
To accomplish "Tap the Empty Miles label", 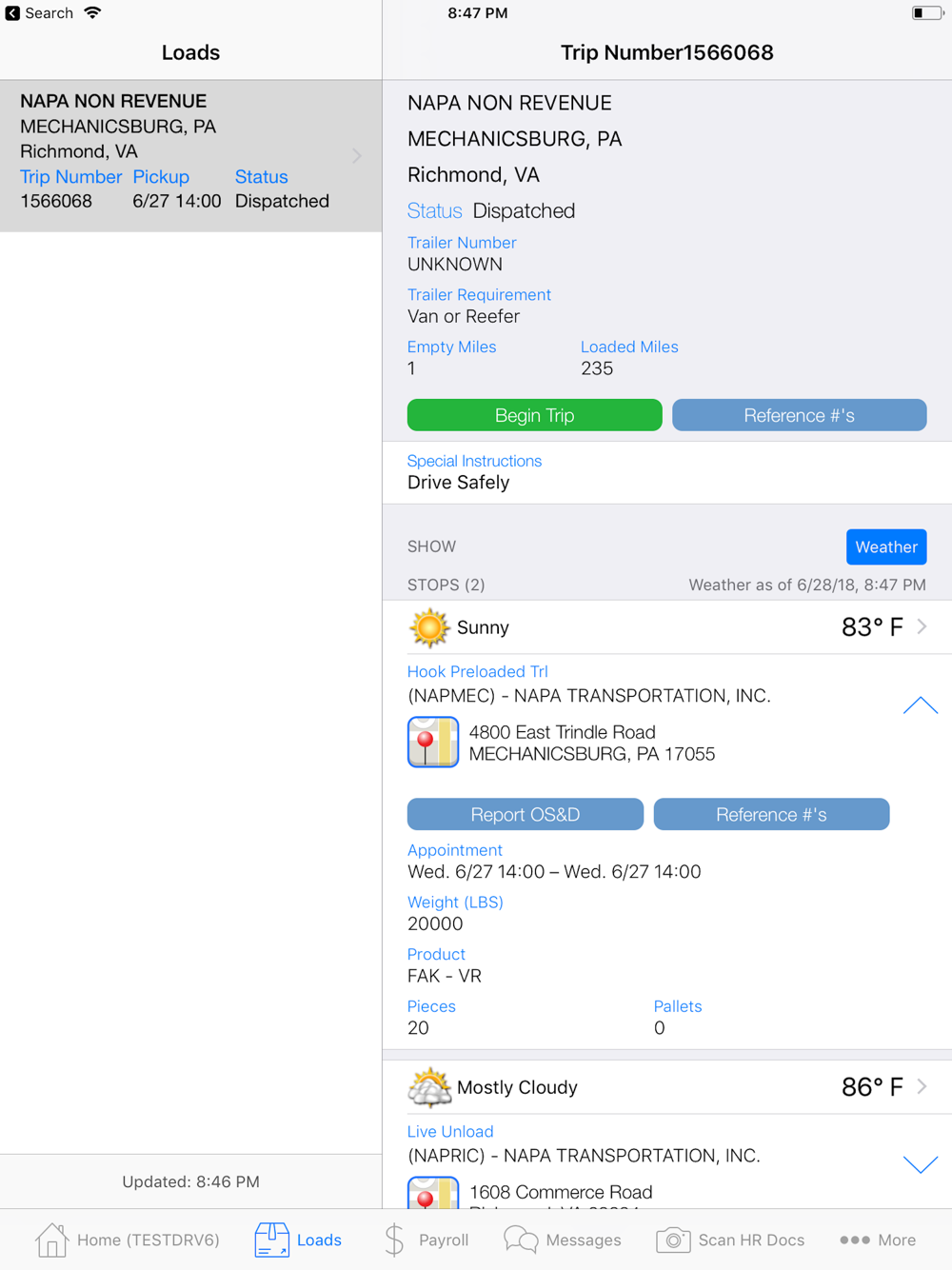I will point(452,347).
